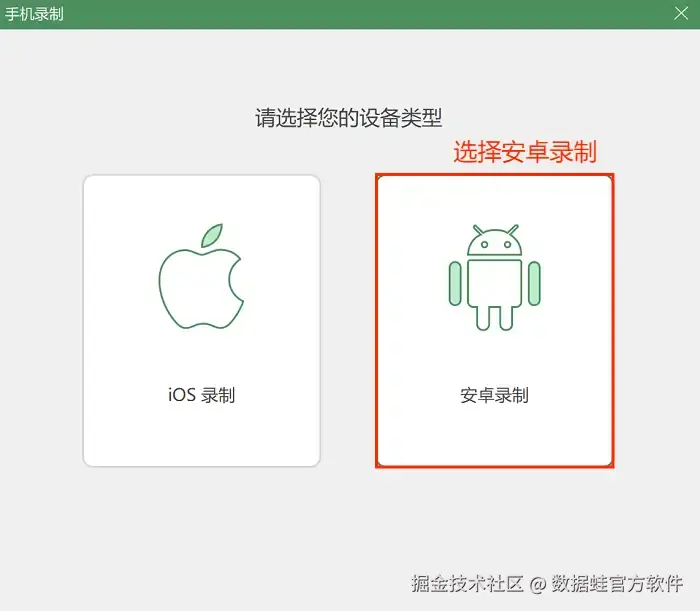The height and width of the screenshot is (611, 700).
Task: Click the Android robot's legs
Action: [x=494, y=318]
